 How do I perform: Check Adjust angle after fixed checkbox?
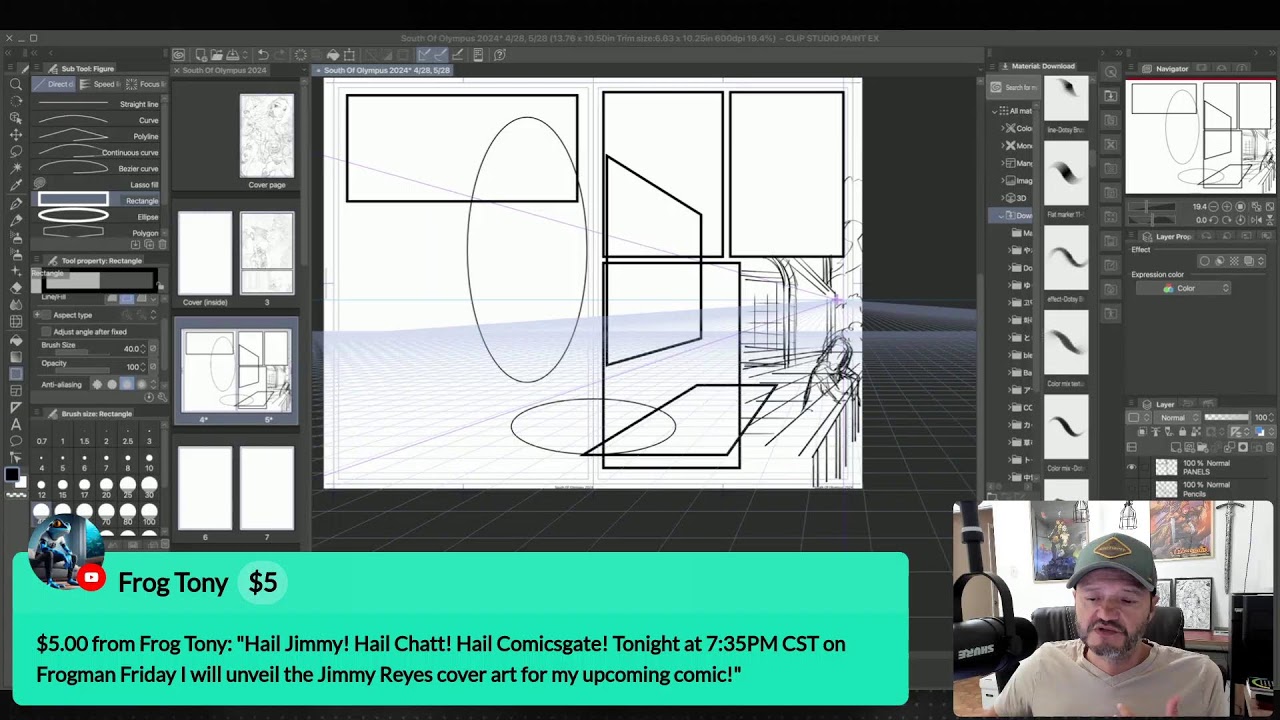(x=47, y=332)
